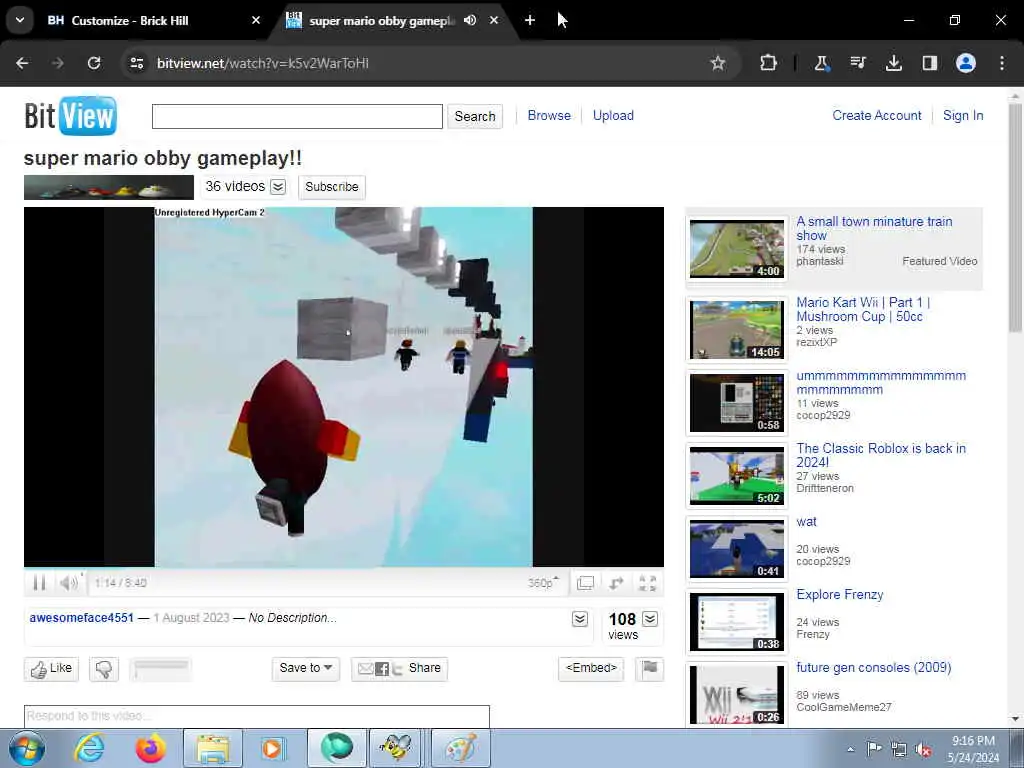This screenshot has width=1024, height=768.
Task: Open Windows Explorer from taskbar
Action: [x=213, y=749]
